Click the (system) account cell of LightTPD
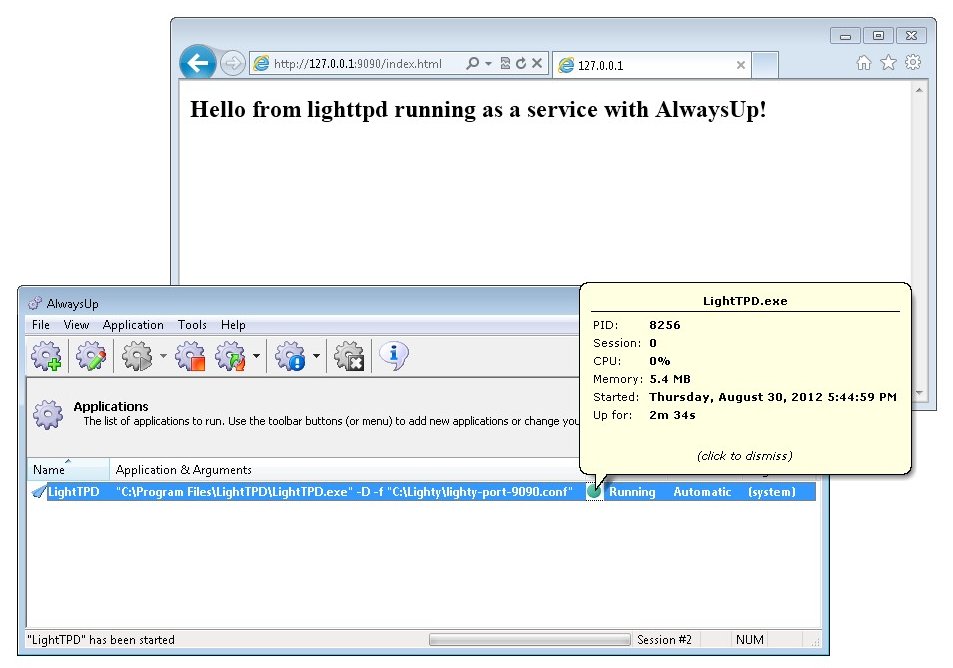 coord(771,492)
